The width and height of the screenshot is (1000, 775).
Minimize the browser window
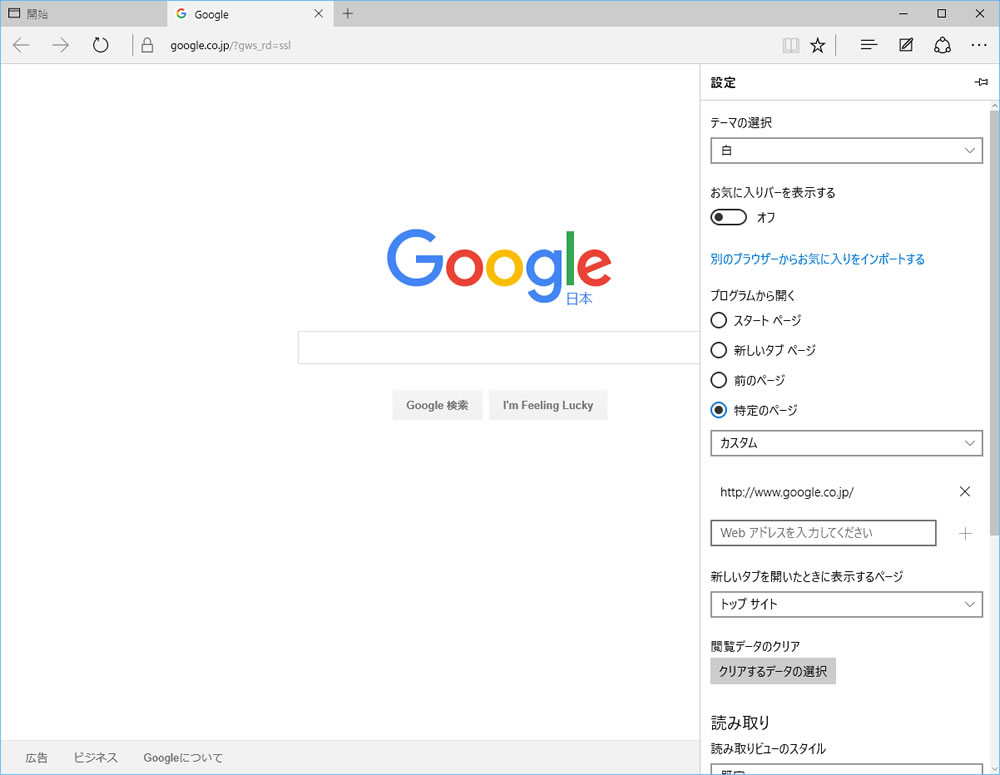903,13
